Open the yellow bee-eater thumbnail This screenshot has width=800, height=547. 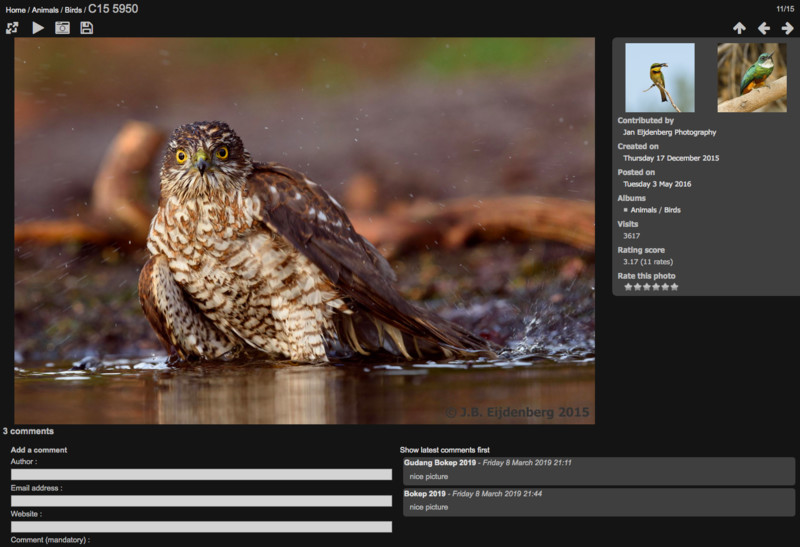pos(660,77)
